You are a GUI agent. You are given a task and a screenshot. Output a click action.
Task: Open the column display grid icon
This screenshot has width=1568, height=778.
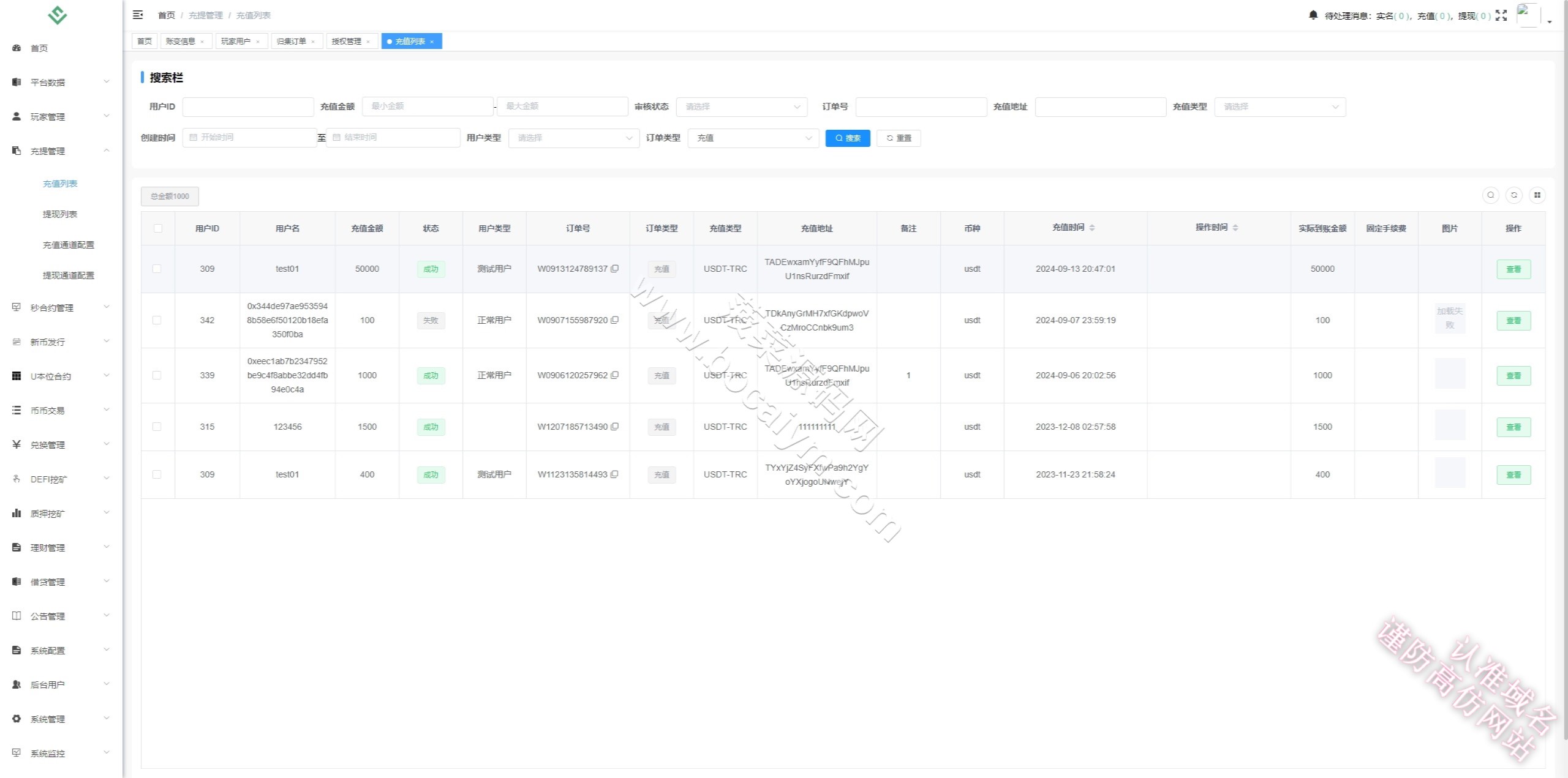click(x=1537, y=195)
